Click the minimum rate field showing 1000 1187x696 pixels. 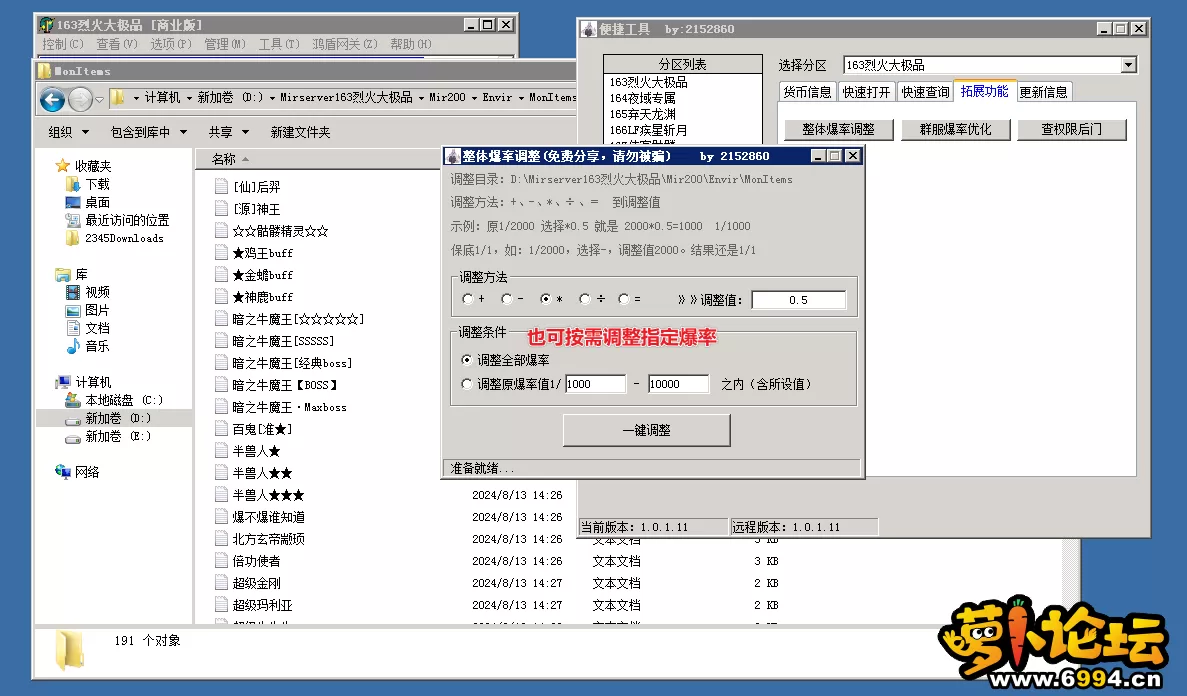(595, 384)
